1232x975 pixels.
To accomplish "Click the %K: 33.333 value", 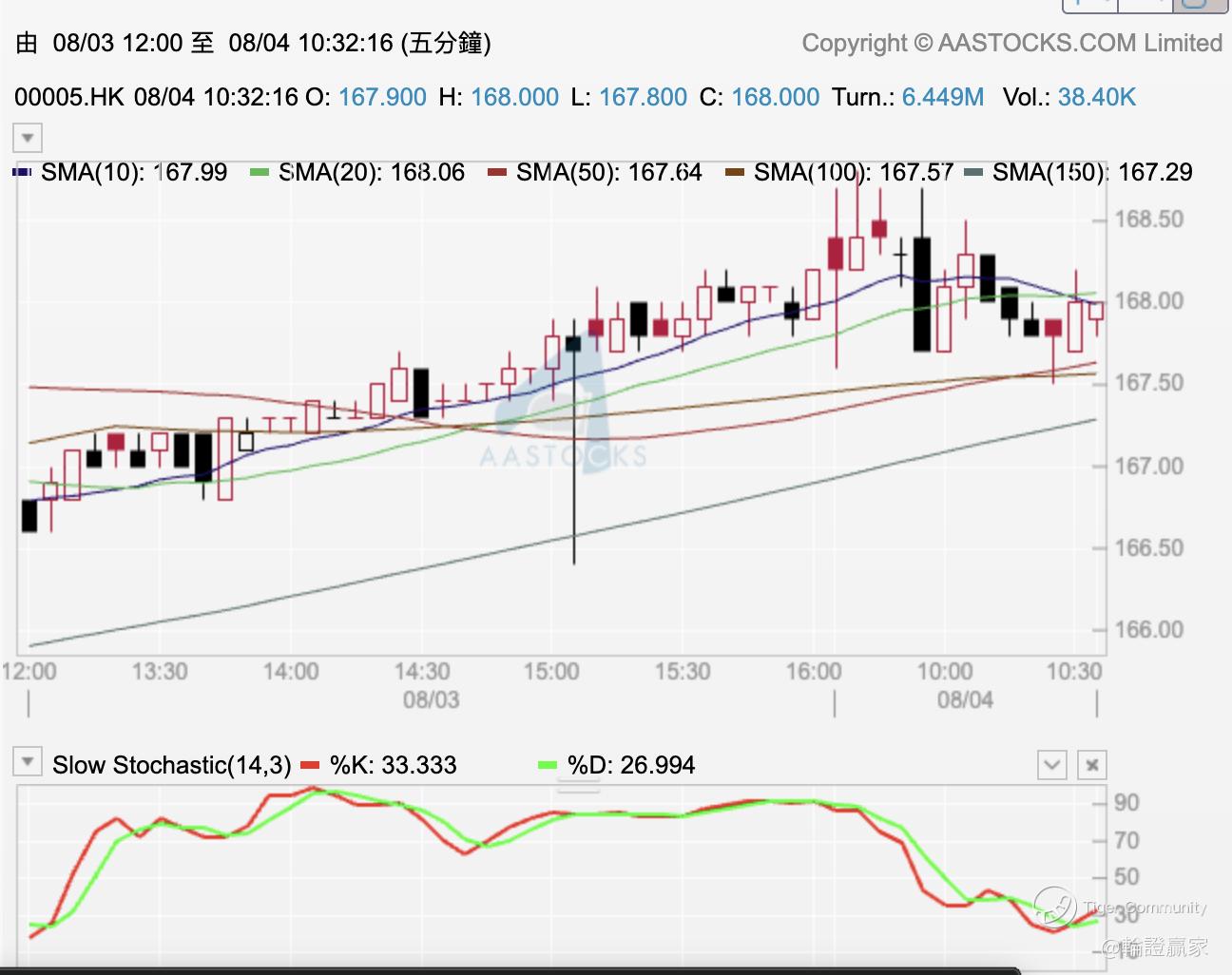I will (x=394, y=765).
